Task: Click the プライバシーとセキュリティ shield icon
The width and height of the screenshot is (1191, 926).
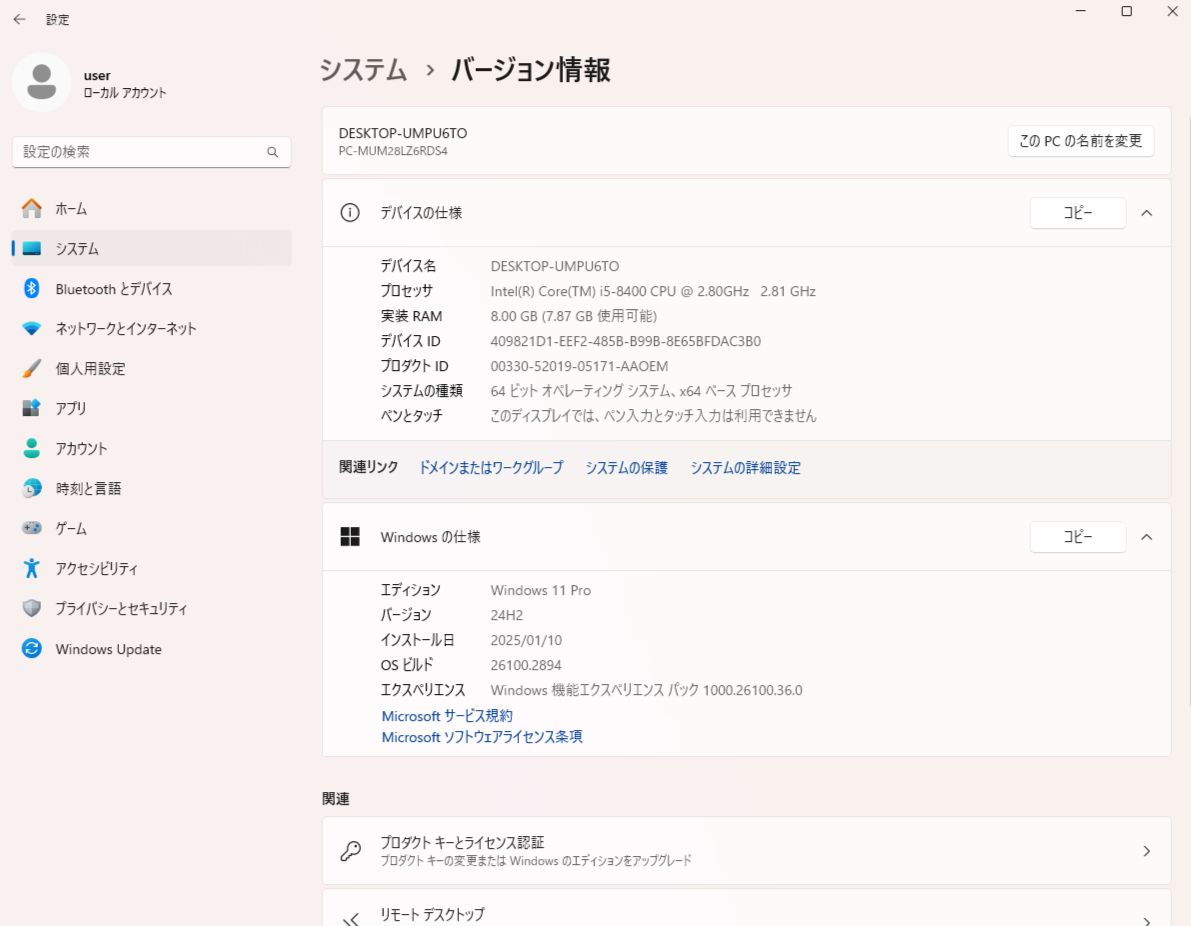Action: coord(32,608)
